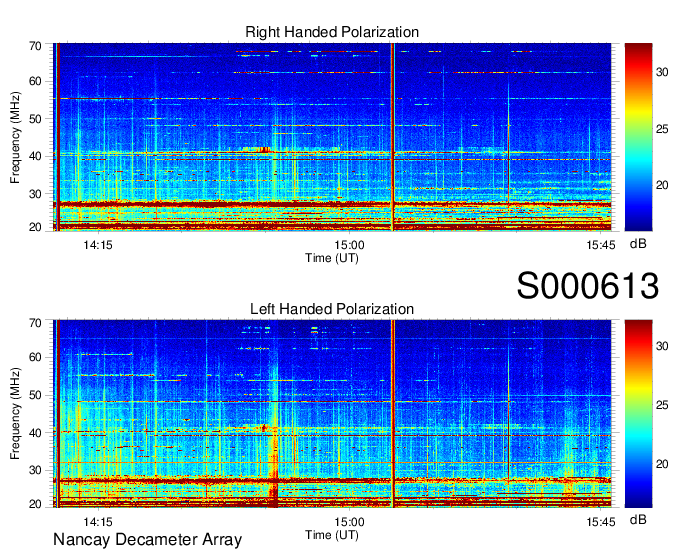Click the Frequency (MHz) axis label of the Right Handed plot
This screenshot has width=680, height=552.
coord(15,137)
